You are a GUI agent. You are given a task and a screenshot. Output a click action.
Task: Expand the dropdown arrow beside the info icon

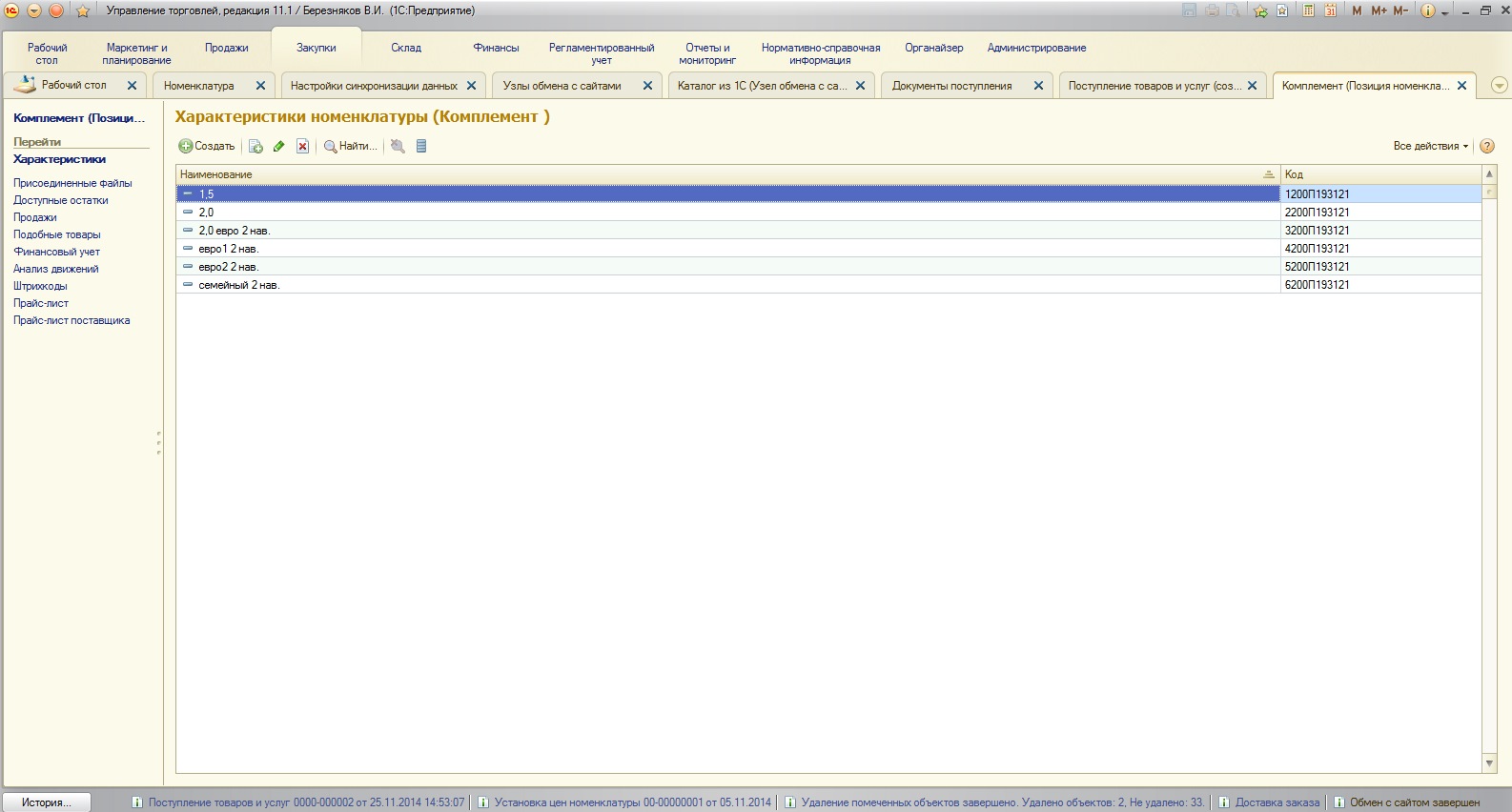pyautogui.click(x=1445, y=12)
